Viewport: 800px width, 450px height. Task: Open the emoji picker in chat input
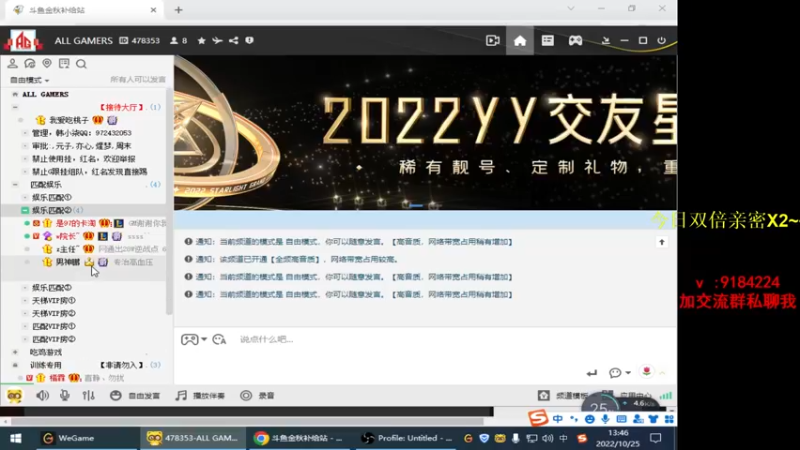(219, 339)
